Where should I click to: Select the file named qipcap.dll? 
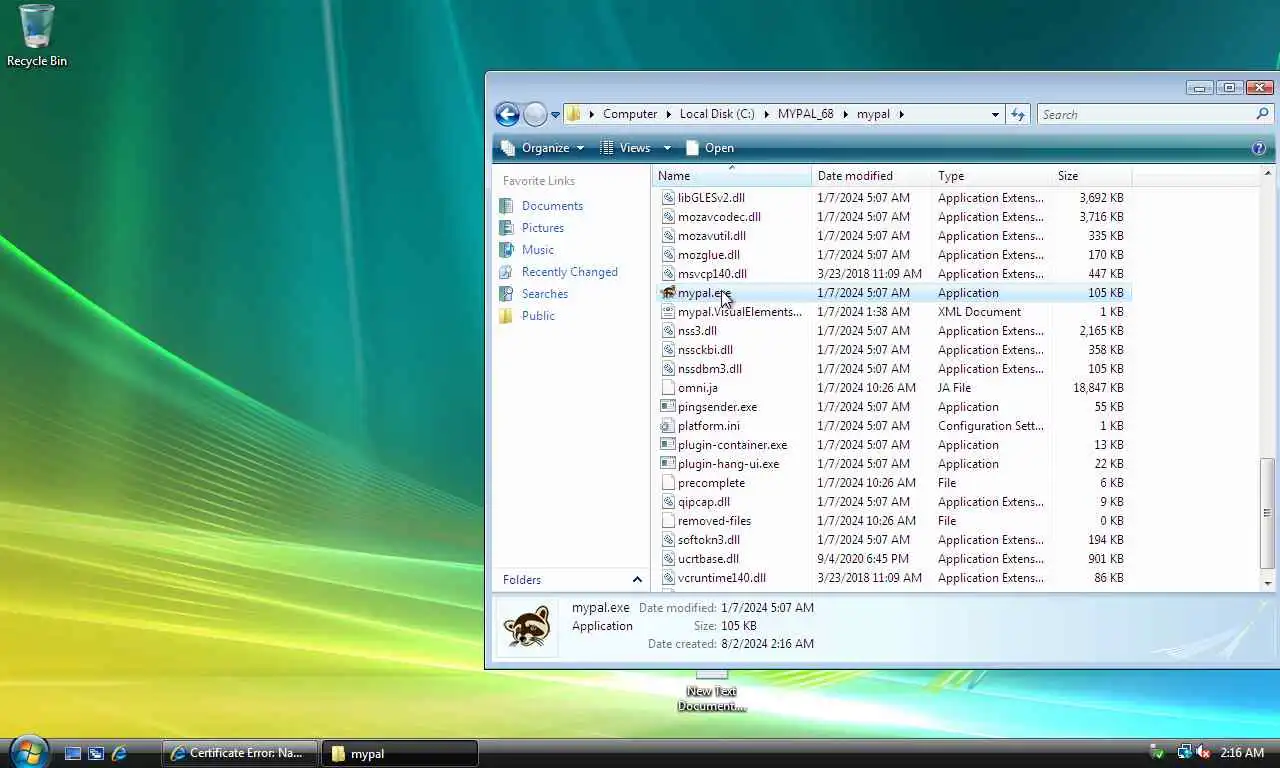pyautogui.click(x=704, y=502)
